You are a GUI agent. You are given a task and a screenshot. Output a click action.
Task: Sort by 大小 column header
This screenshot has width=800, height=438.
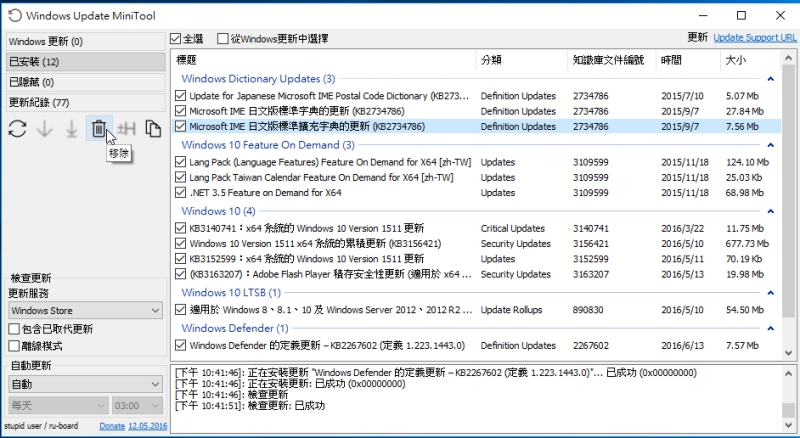point(750,60)
